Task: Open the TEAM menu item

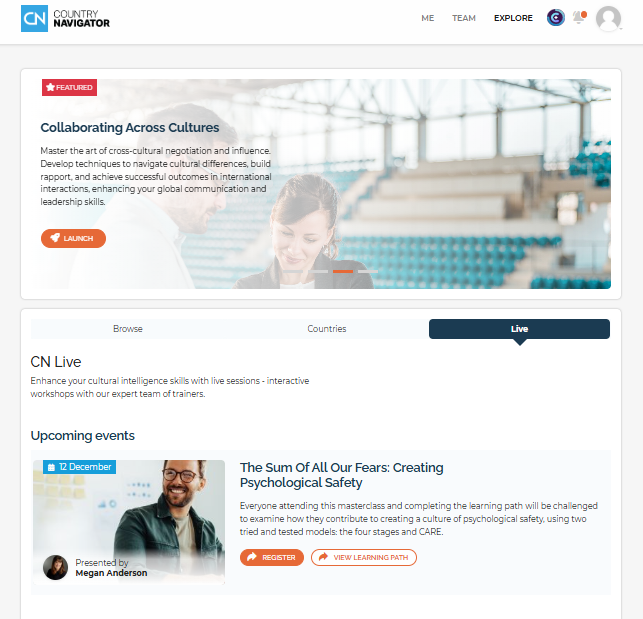Action: coord(464,18)
